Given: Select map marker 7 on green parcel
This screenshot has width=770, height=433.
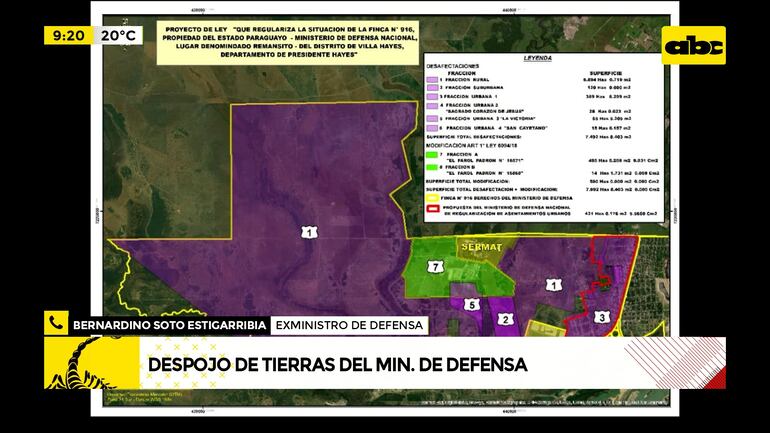Looking at the screenshot, I should (x=435, y=266).
